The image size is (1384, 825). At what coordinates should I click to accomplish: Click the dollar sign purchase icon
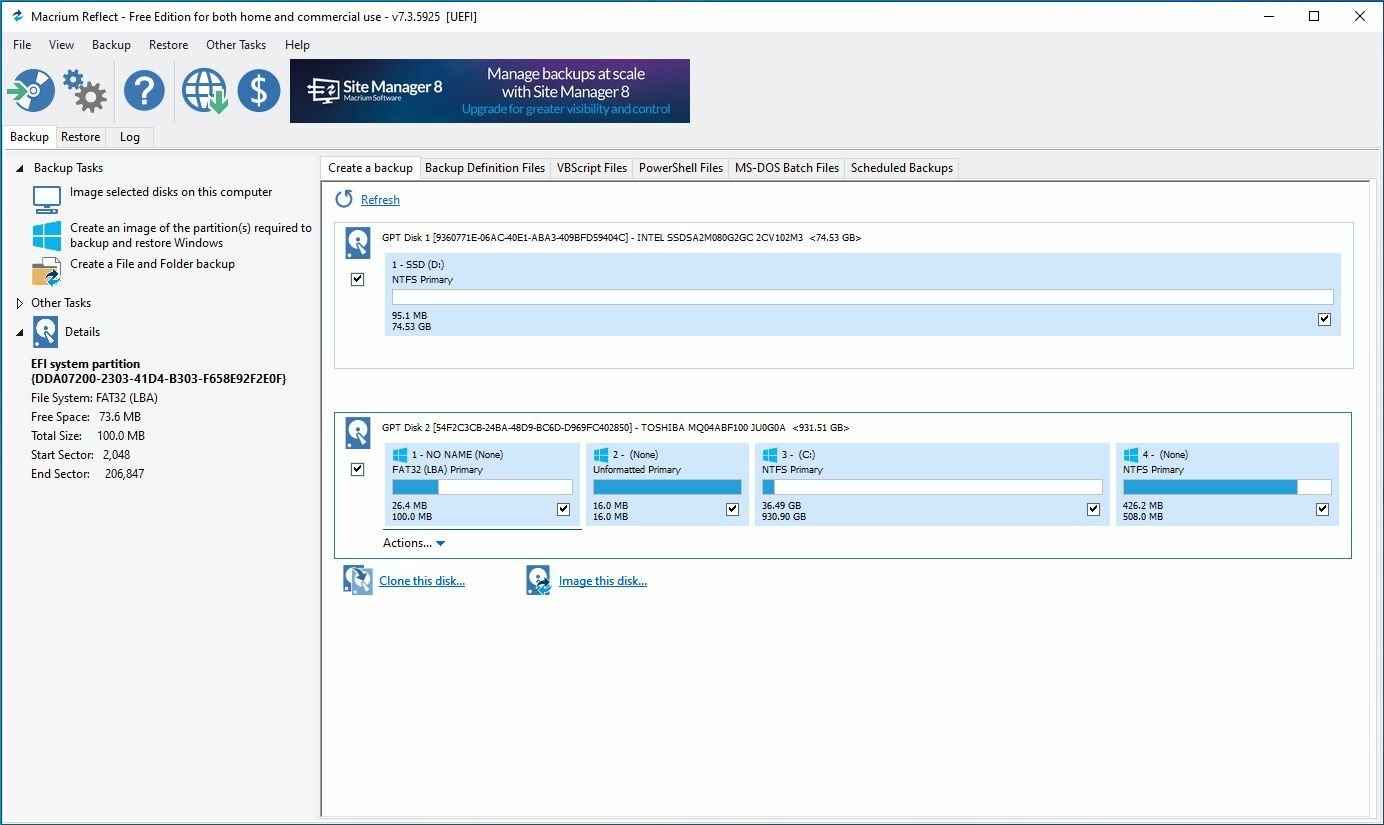tap(259, 91)
